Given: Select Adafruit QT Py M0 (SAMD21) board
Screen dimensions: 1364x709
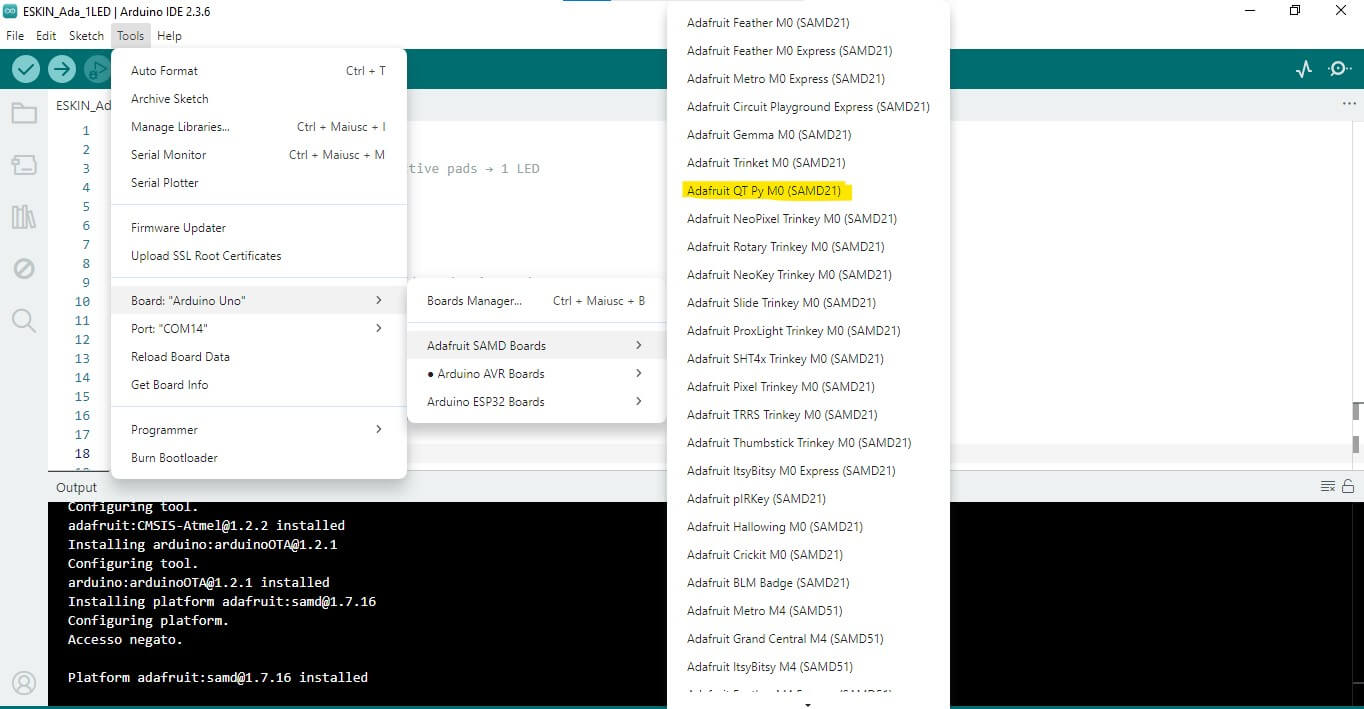Looking at the screenshot, I should pos(764,191).
